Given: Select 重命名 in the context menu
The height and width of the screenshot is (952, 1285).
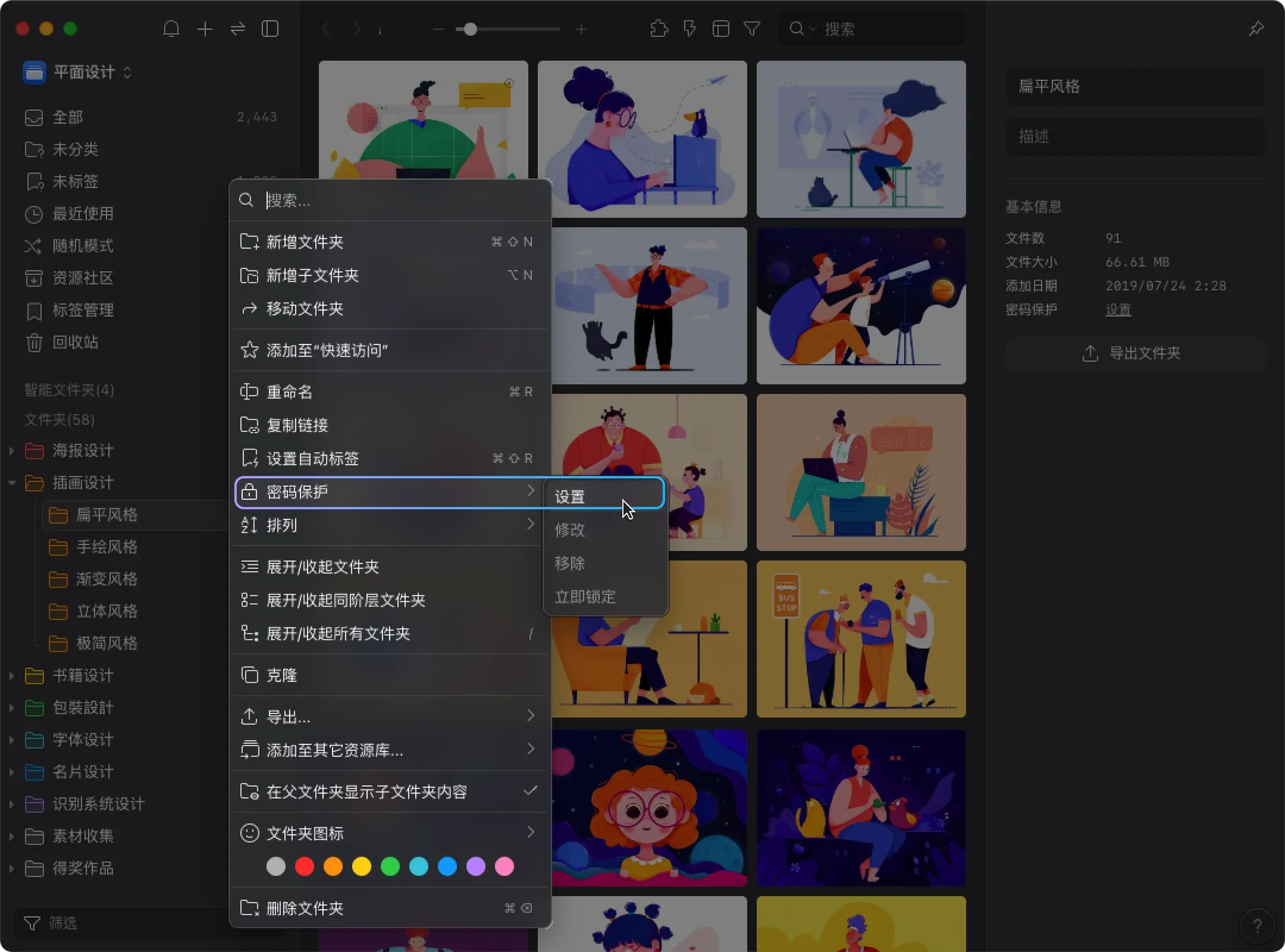Looking at the screenshot, I should click(x=390, y=392).
